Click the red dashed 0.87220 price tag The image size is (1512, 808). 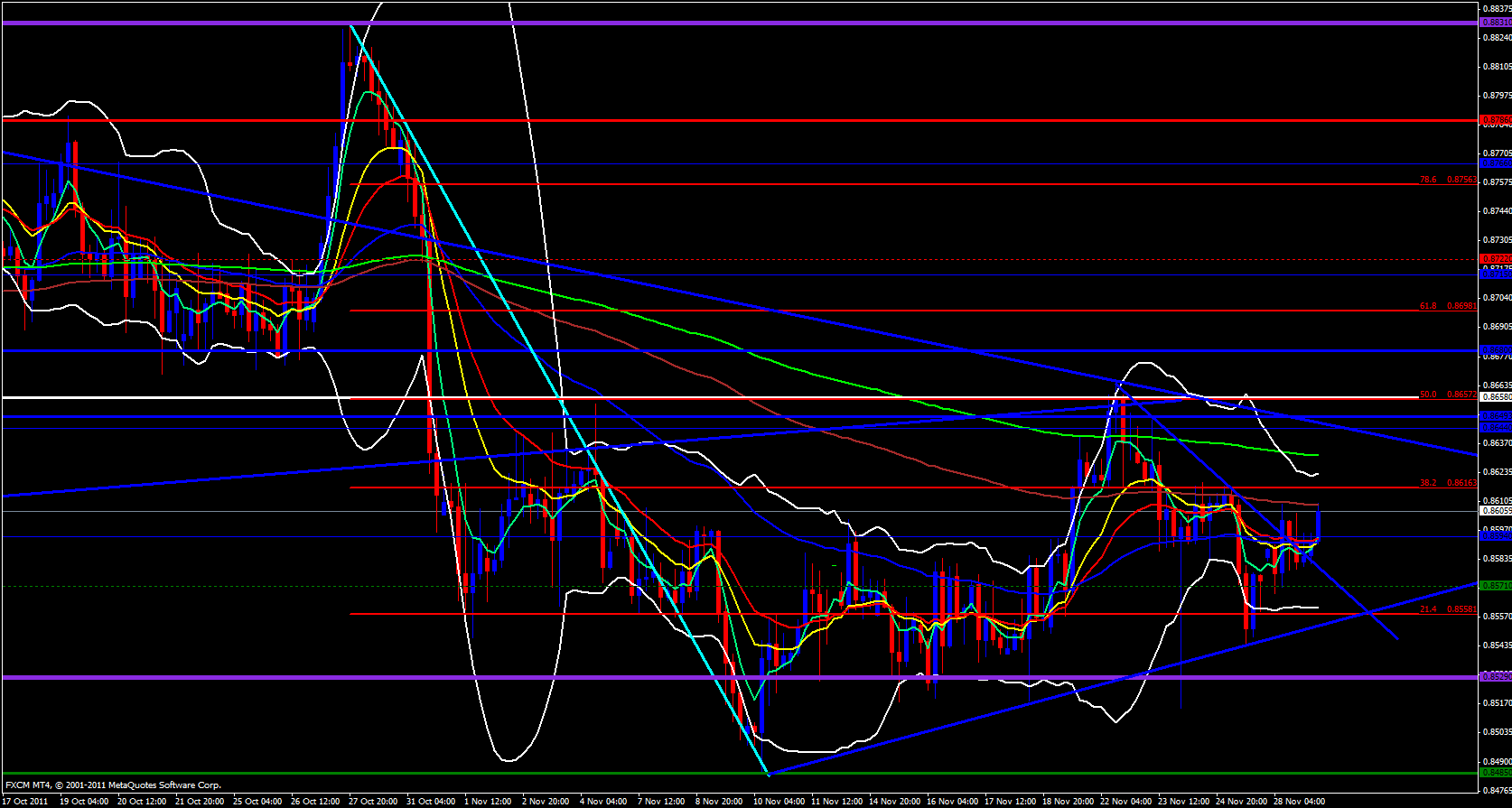click(1495, 259)
